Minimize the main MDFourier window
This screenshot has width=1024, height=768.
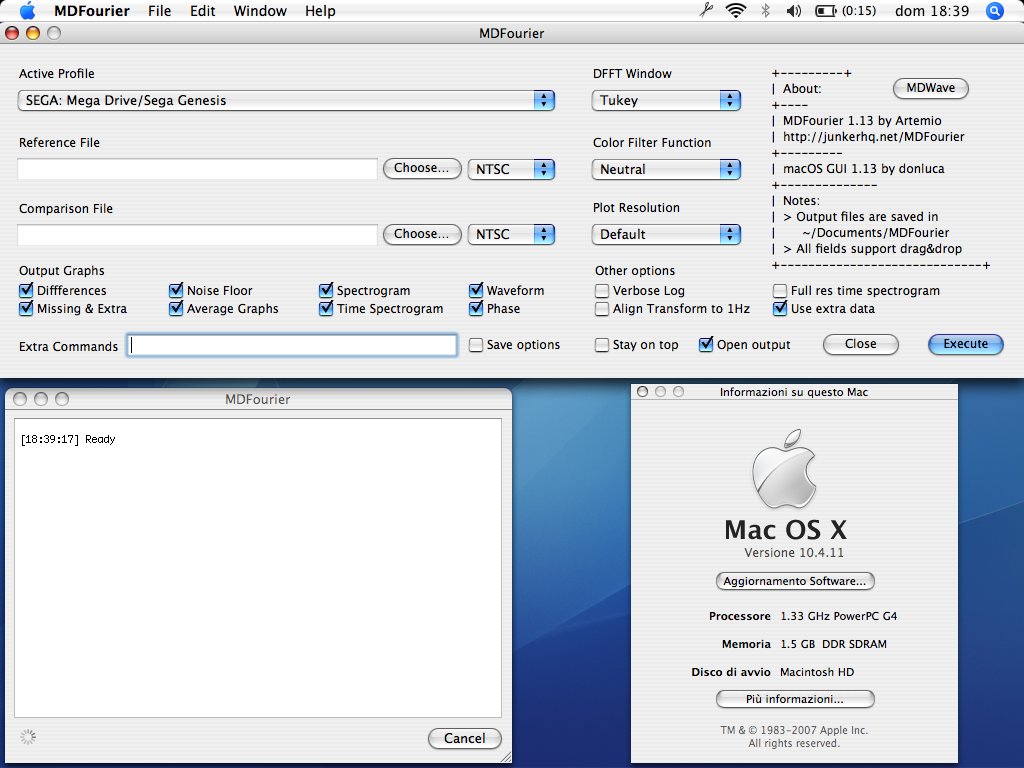click(x=33, y=33)
